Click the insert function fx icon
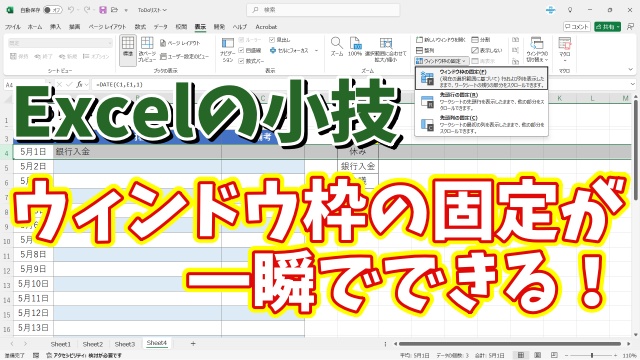The width and height of the screenshot is (640, 360). coord(80,84)
